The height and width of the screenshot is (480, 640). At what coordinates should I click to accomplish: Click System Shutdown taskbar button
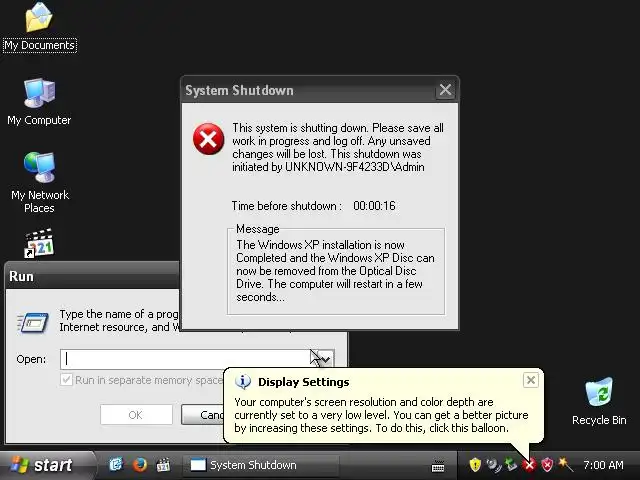coord(260,465)
